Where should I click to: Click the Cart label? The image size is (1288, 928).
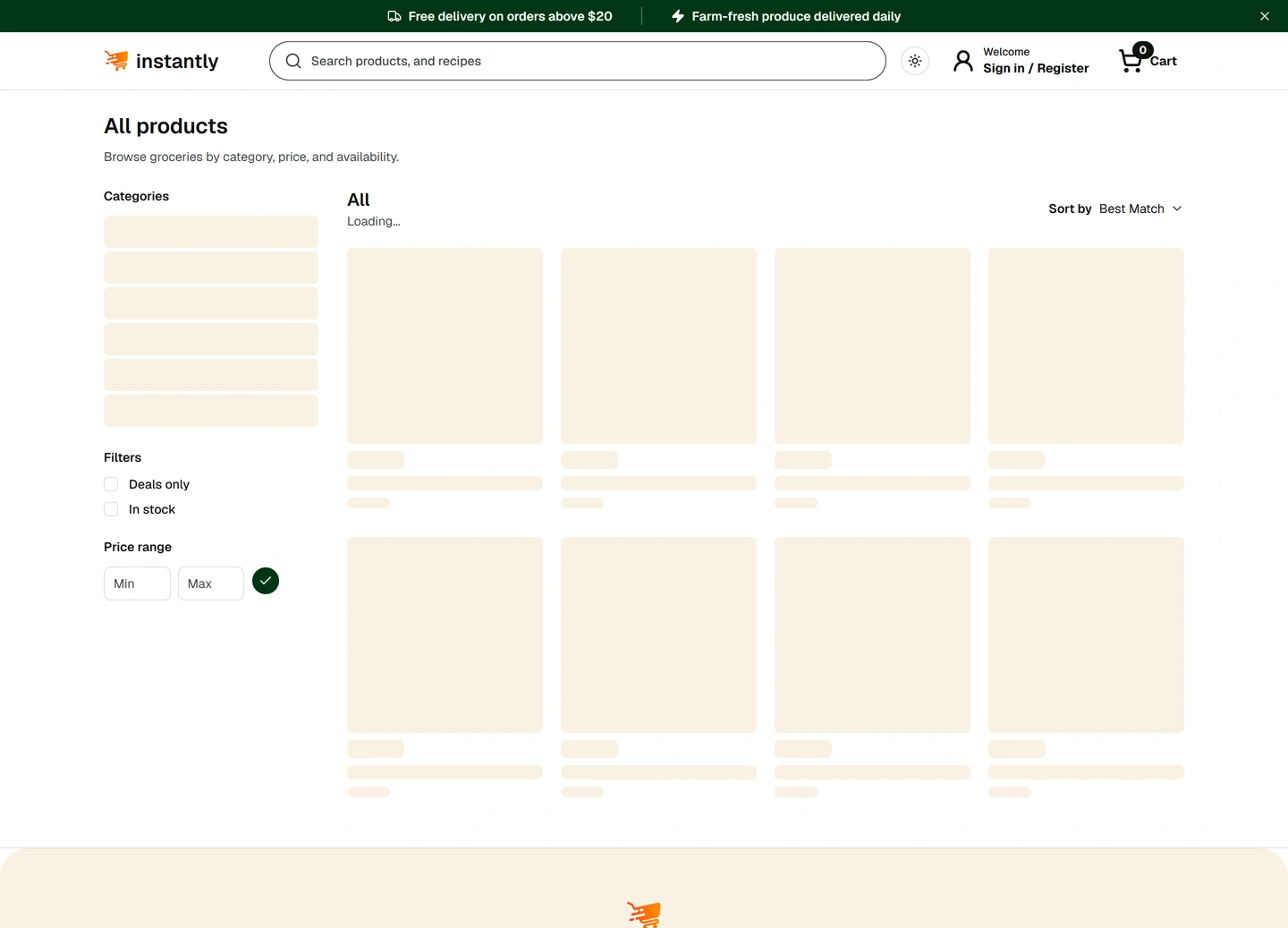coord(1164,61)
